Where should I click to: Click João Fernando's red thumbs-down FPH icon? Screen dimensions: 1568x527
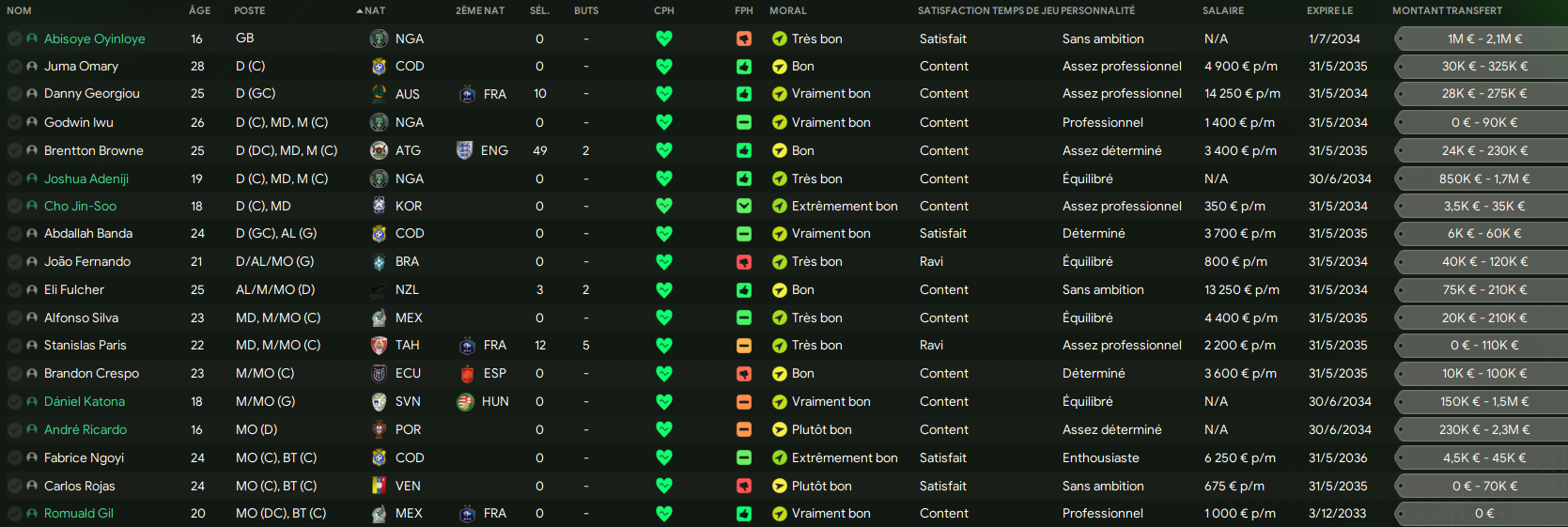click(744, 262)
